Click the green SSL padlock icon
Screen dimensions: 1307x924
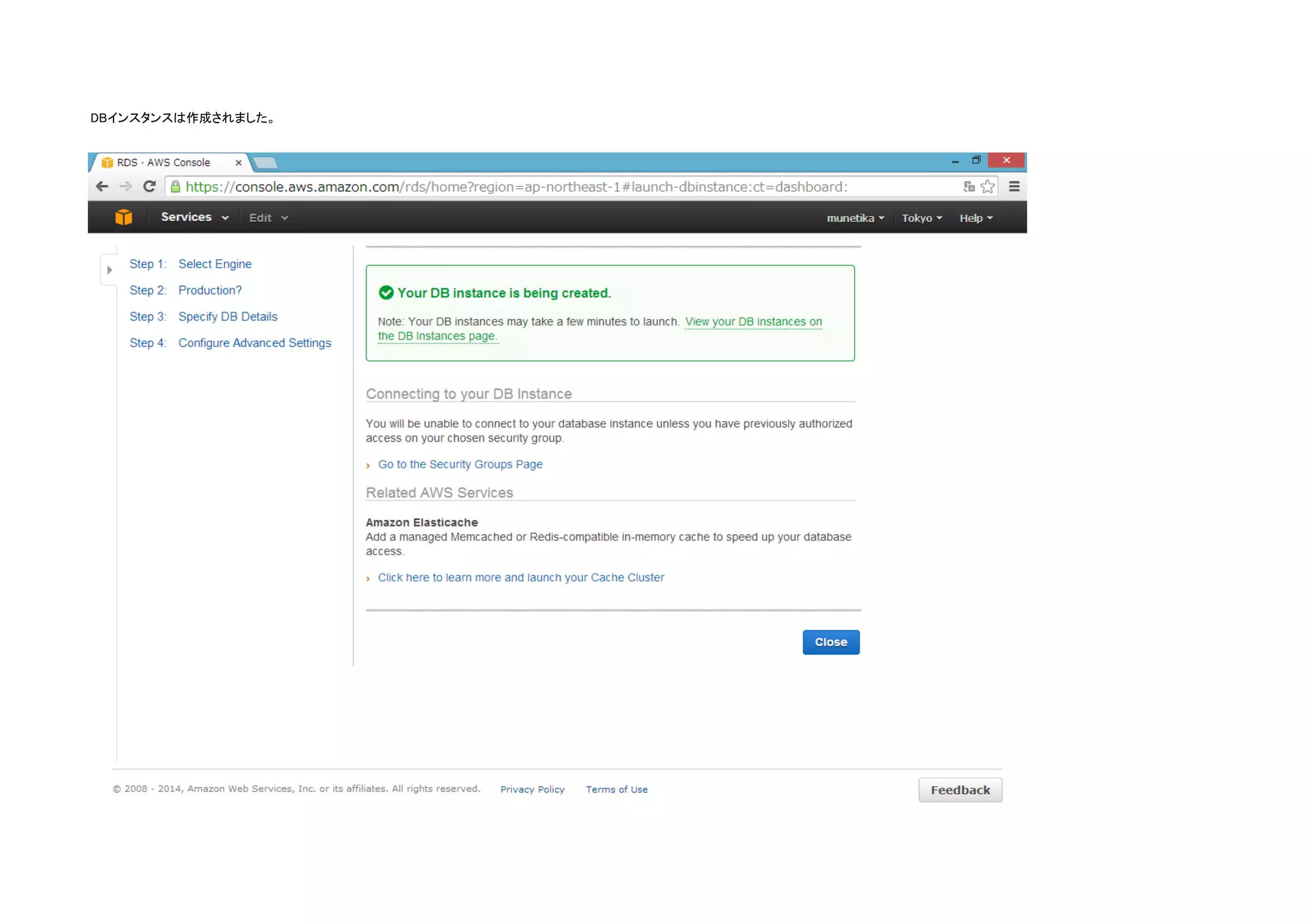(176, 186)
